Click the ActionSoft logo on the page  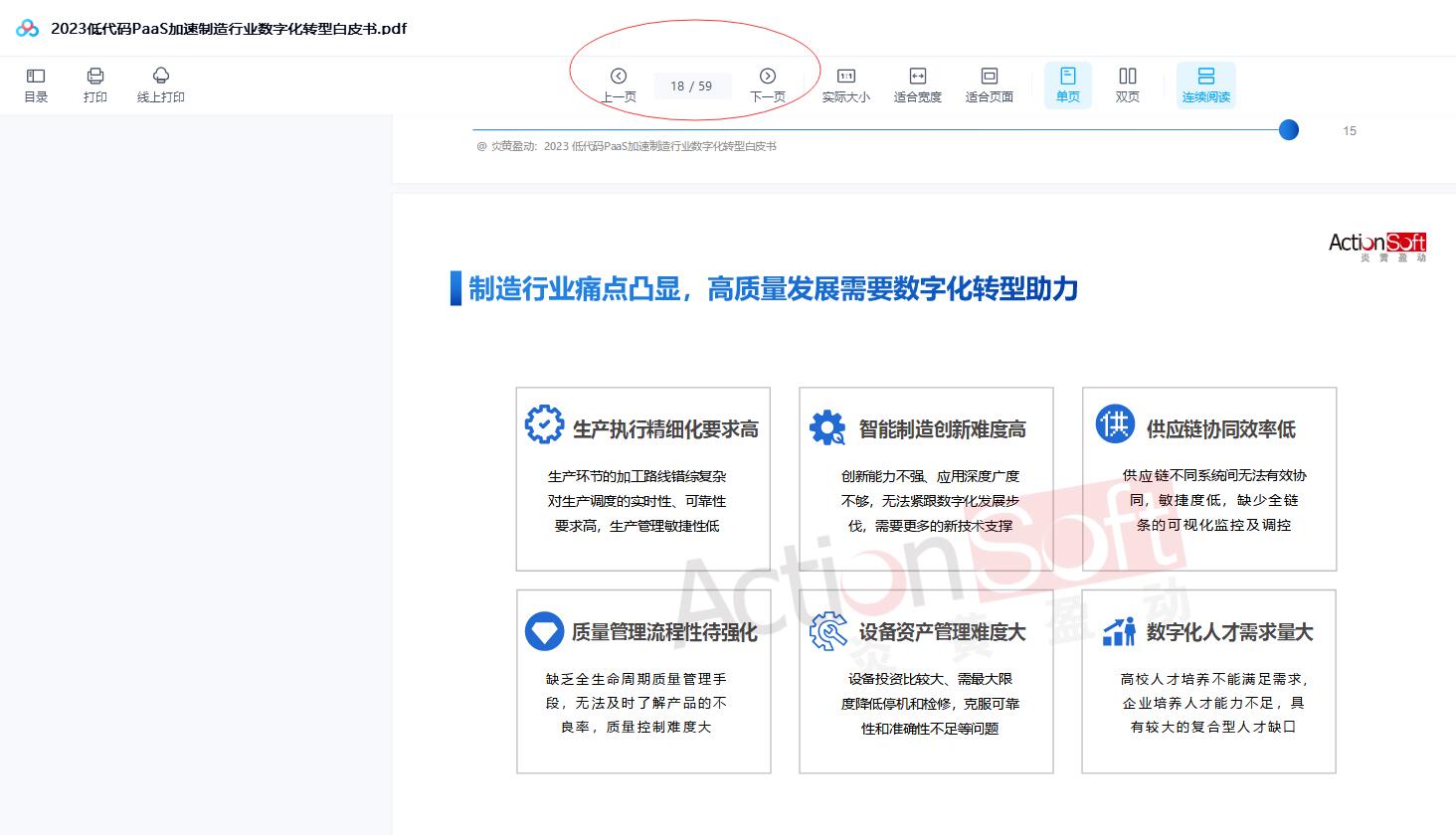tap(1376, 246)
